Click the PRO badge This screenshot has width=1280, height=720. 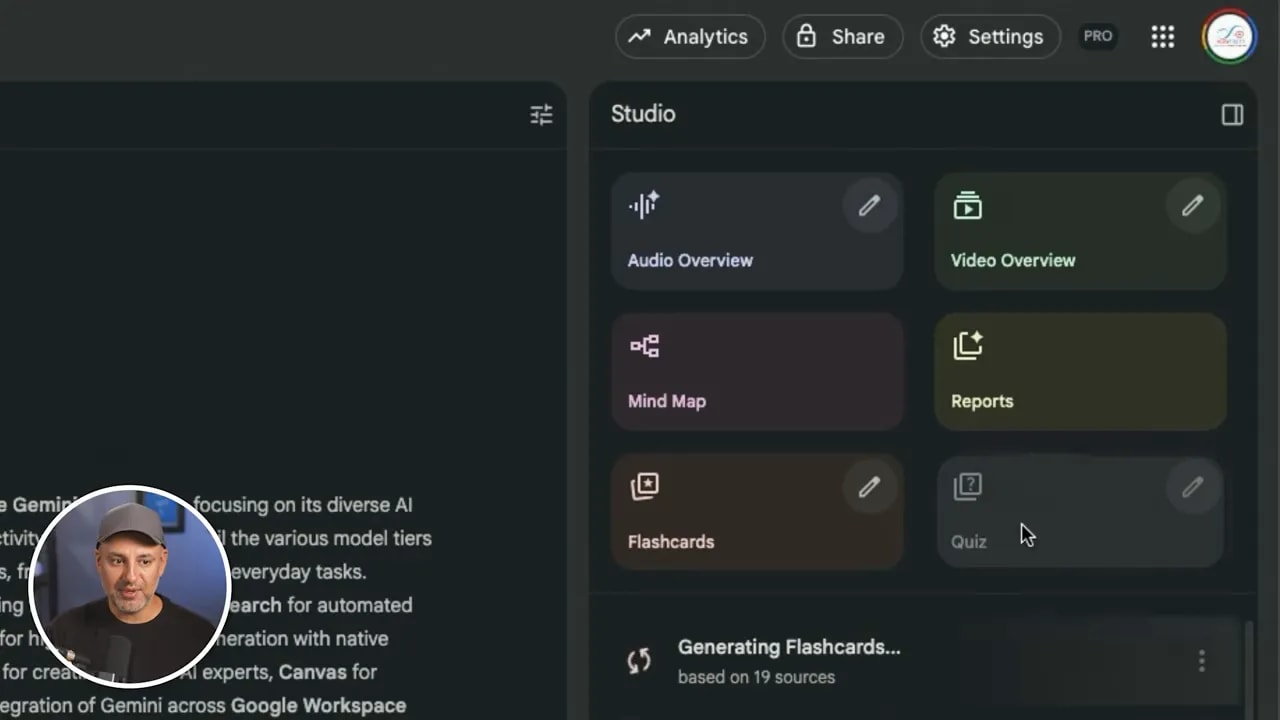pos(1098,36)
